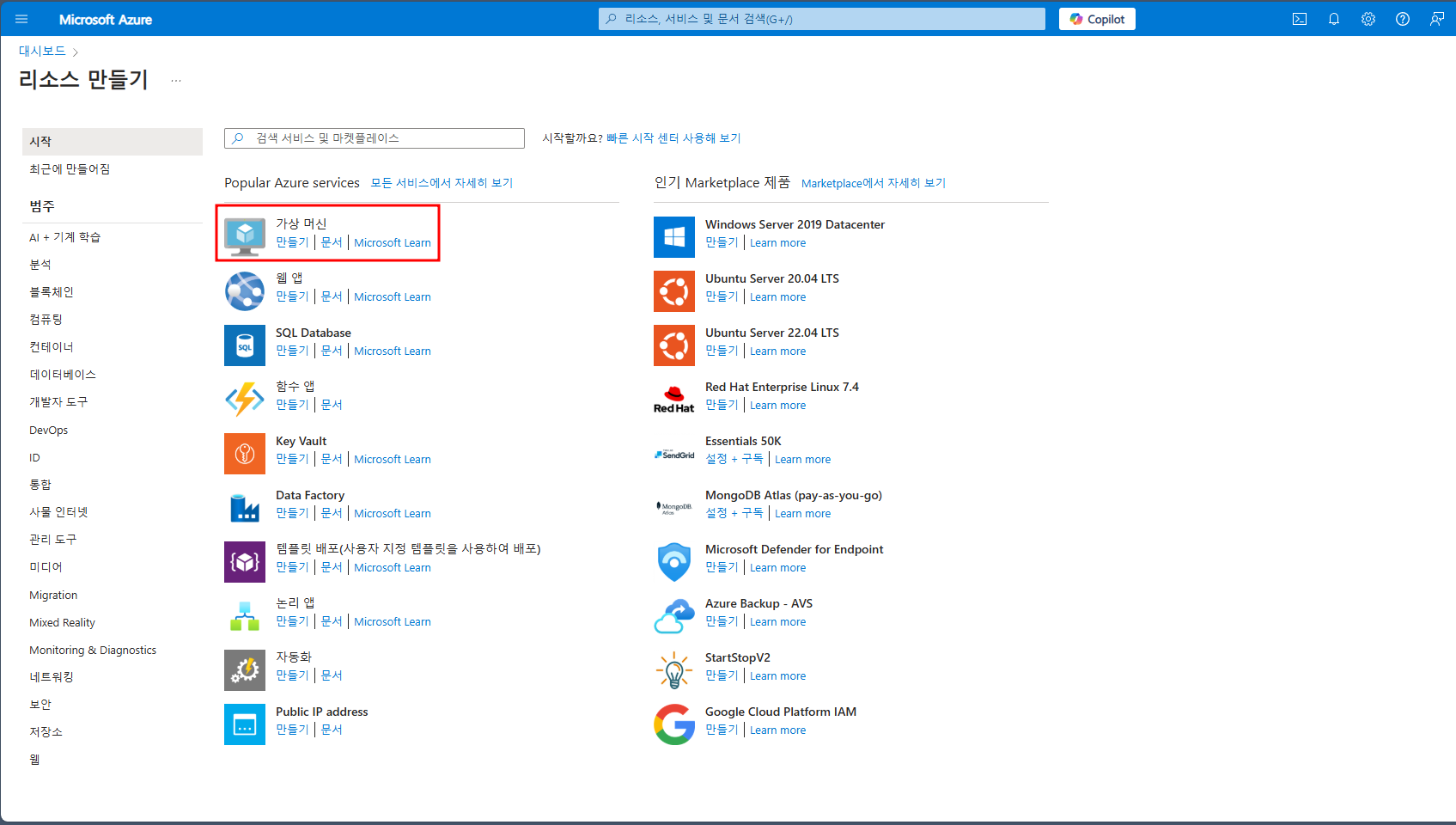Click the 대시보드 breadcrumb link
1456x825 pixels.
point(42,51)
